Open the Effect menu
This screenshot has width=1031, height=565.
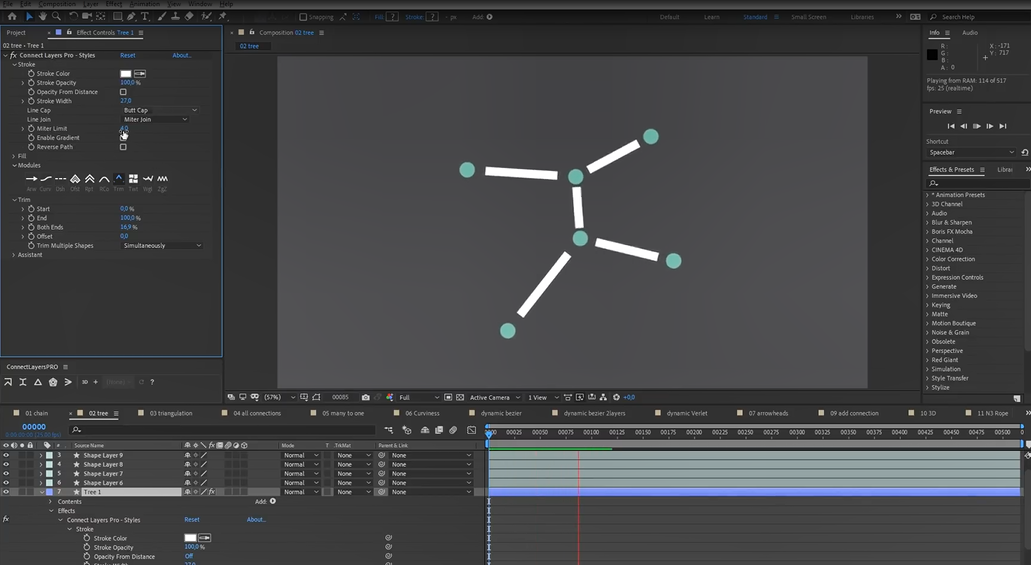114,4
